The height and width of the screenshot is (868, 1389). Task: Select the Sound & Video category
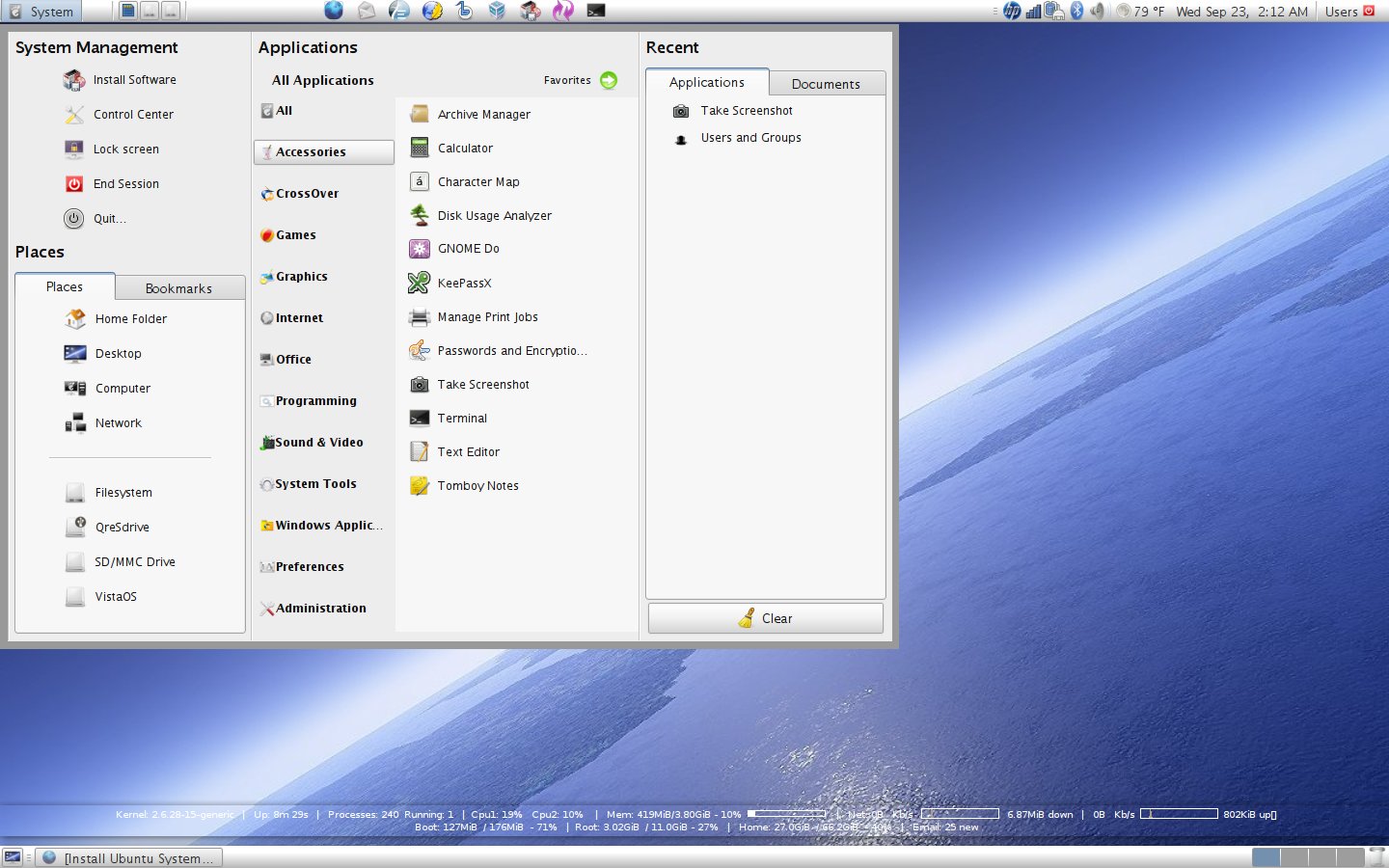[x=323, y=443]
